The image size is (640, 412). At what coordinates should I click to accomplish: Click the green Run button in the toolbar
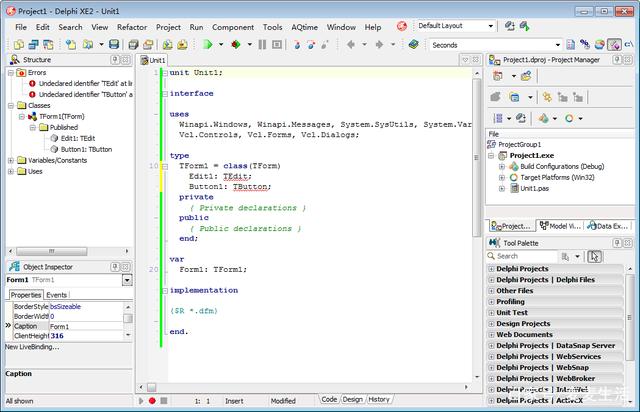point(207,45)
